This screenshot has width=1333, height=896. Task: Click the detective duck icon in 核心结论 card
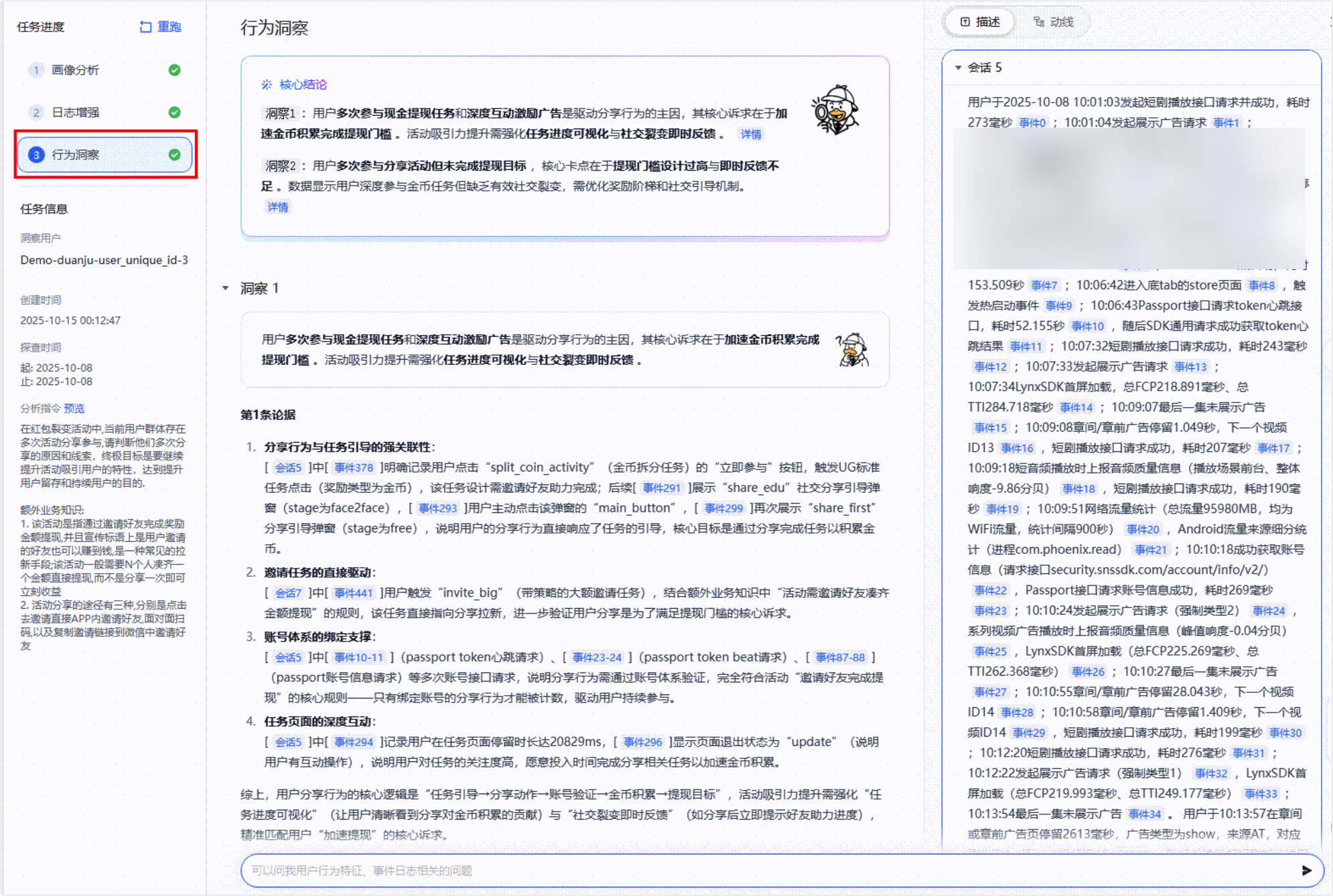click(835, 110)
